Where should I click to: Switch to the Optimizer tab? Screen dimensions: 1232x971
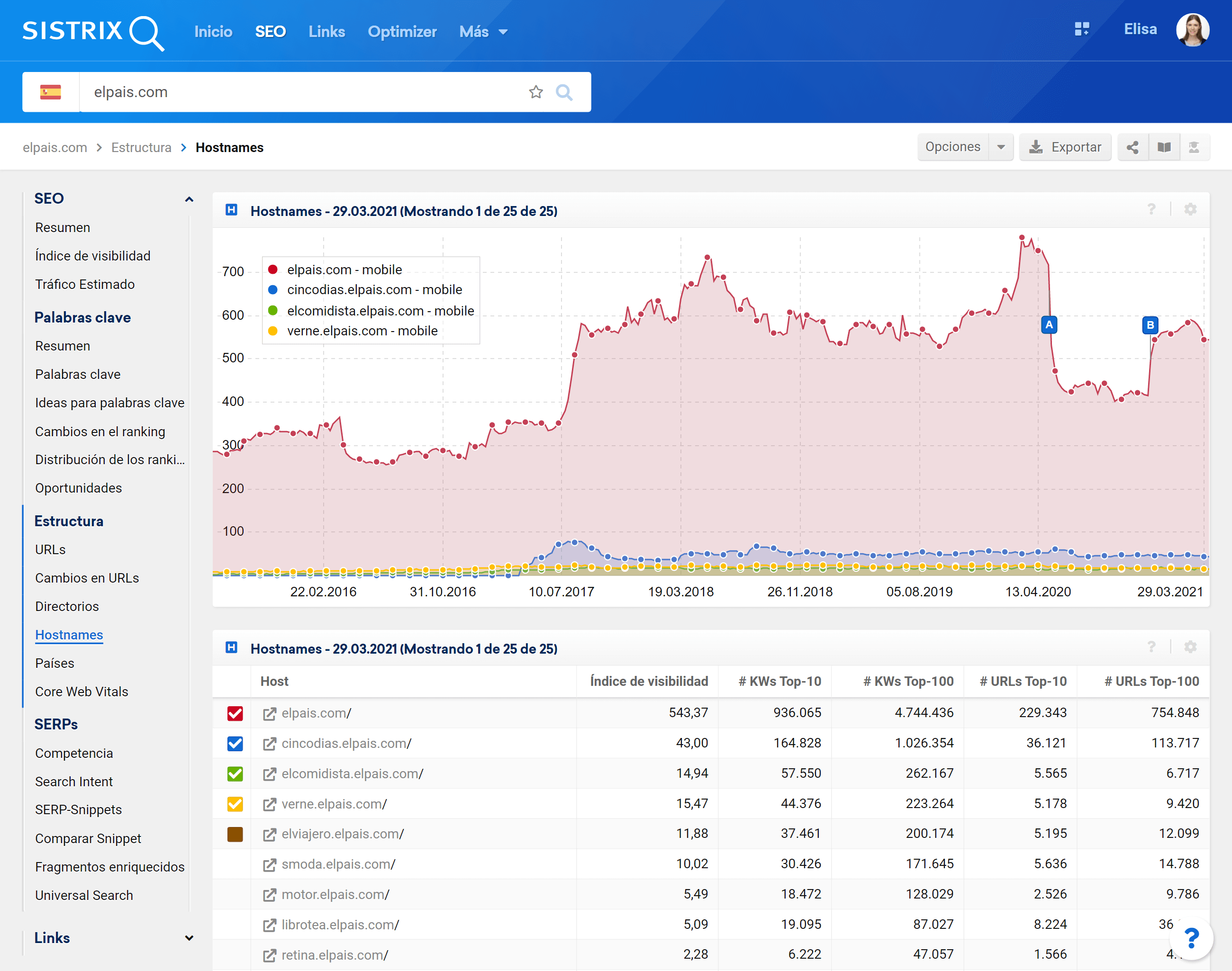pos(401,32)
